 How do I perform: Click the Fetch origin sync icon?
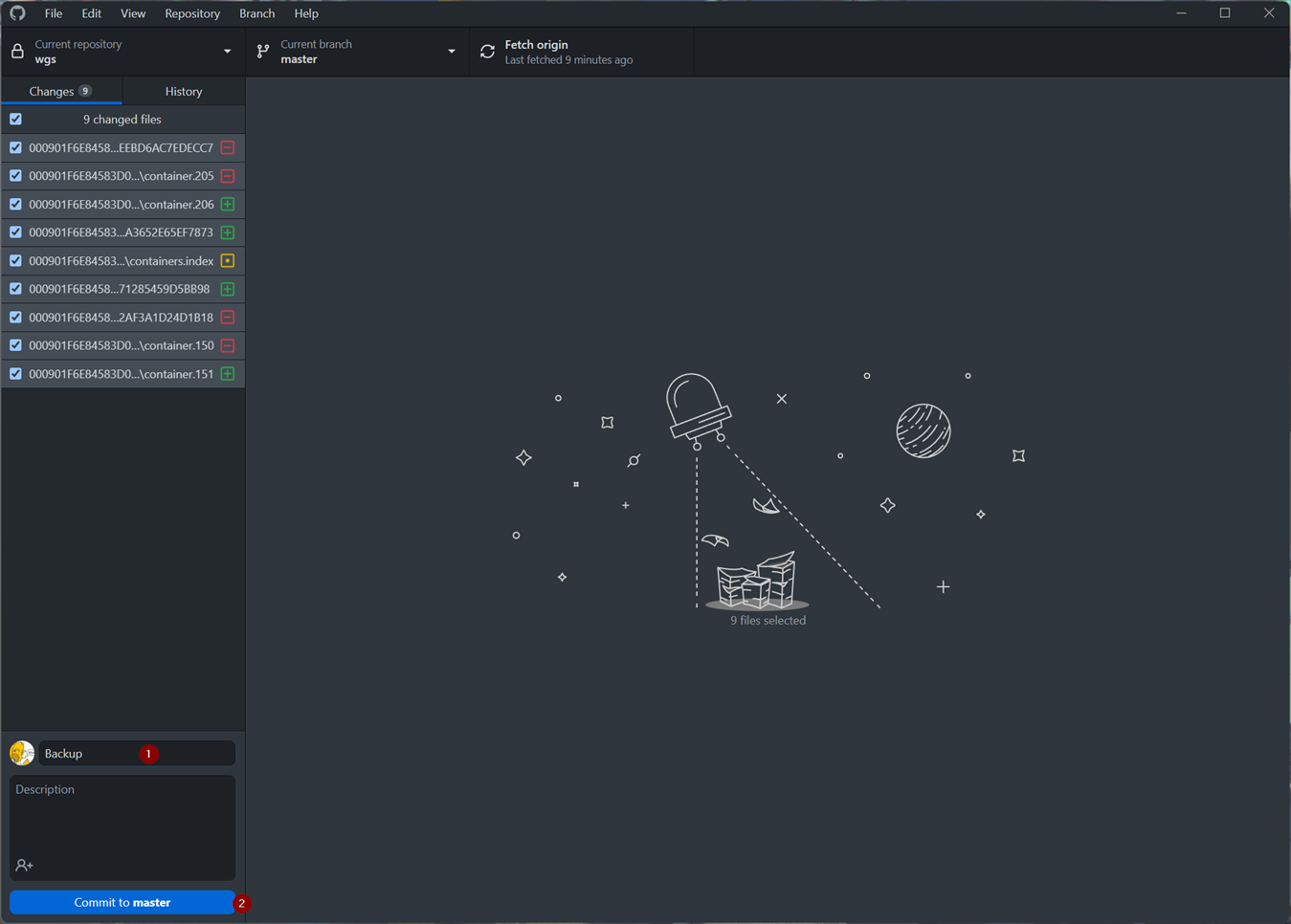487,52
